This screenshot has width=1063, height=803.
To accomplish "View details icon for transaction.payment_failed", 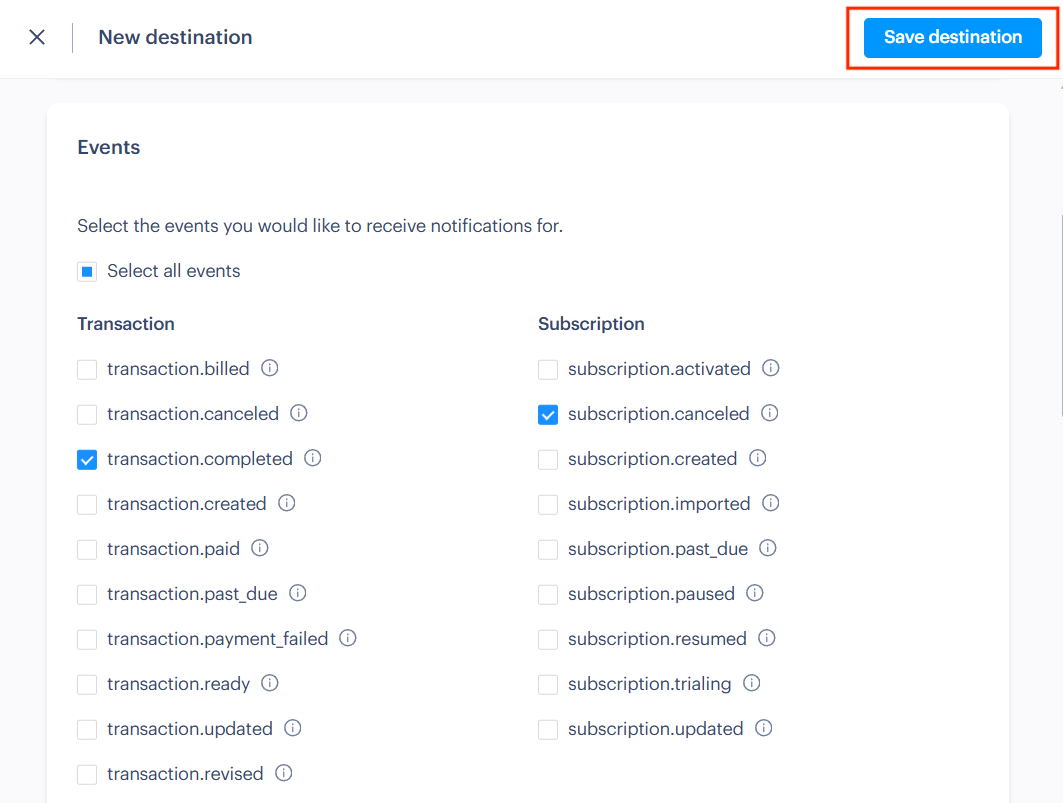I will (x=347, y=639).
